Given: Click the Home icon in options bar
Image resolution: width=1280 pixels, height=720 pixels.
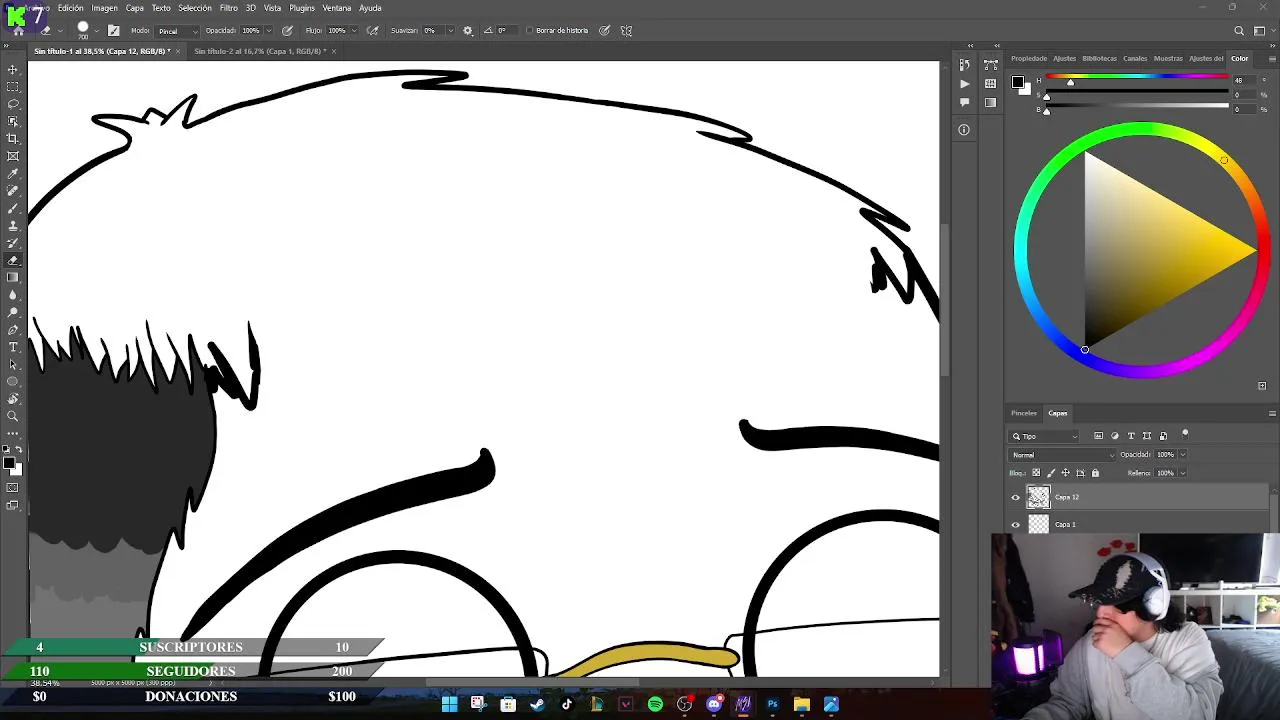Looking at the screenshot, I should [x=18, y=31].
